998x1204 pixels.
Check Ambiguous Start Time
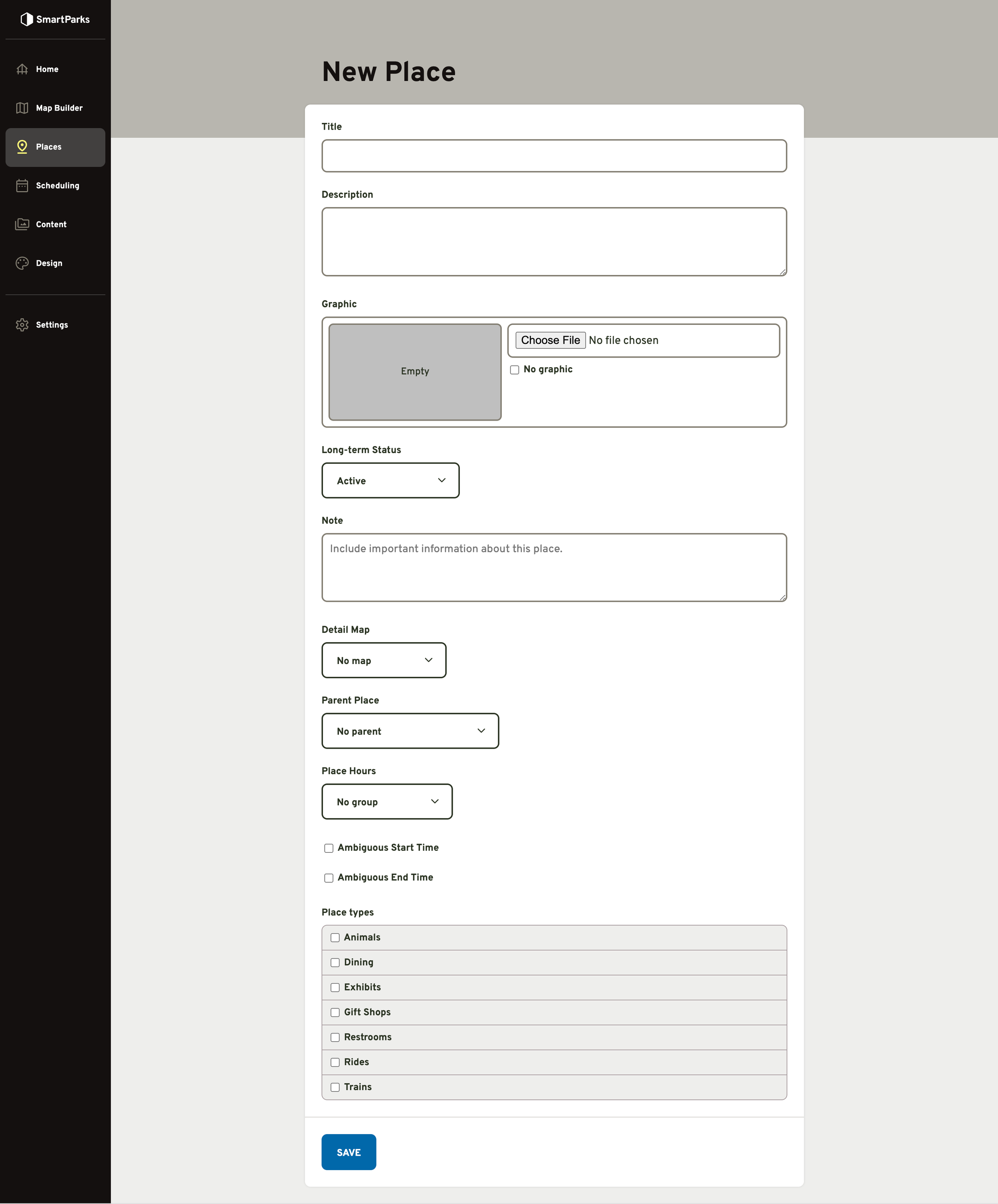click(329, 848)
